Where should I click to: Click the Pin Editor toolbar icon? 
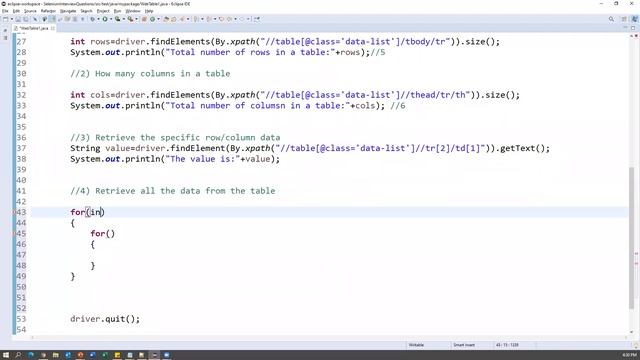tap(257, 19)
